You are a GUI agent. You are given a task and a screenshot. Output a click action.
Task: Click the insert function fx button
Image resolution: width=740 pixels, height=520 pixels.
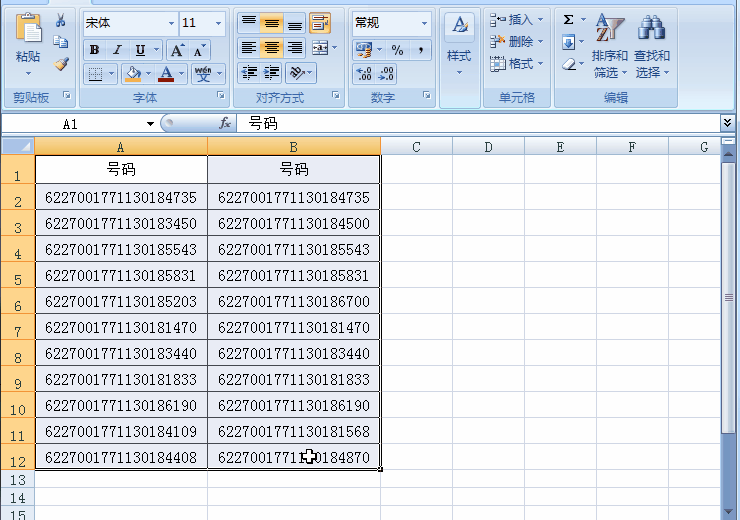click(225, 124)
